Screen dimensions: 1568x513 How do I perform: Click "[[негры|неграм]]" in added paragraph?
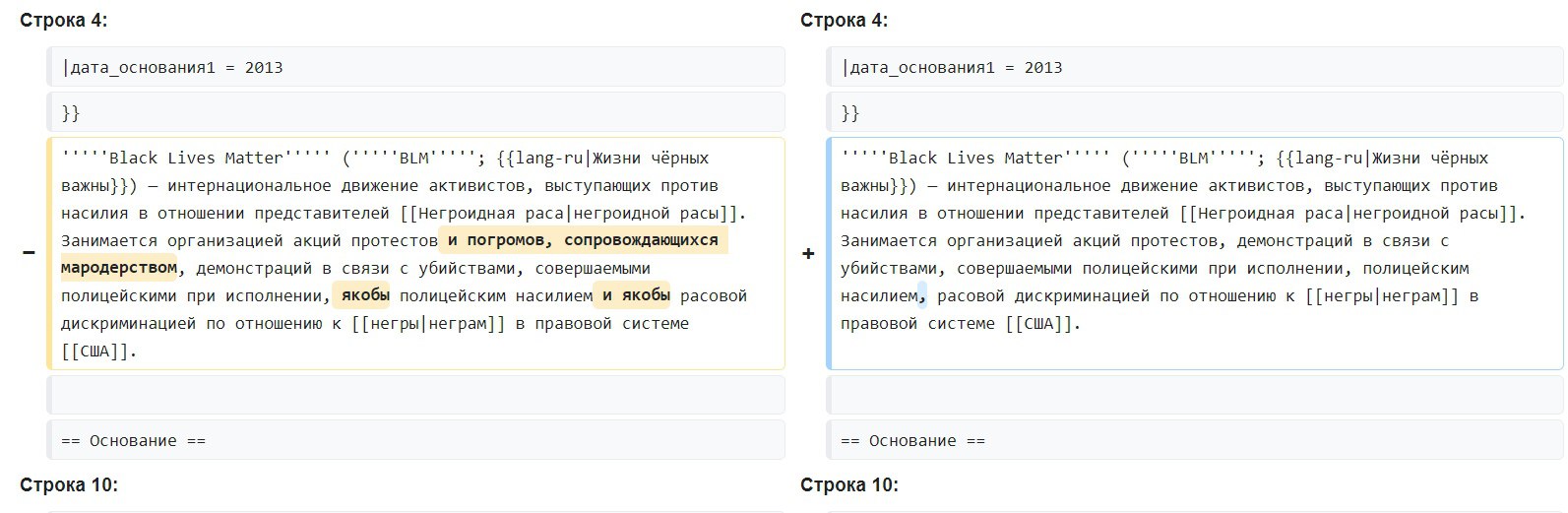point(1382,295)
